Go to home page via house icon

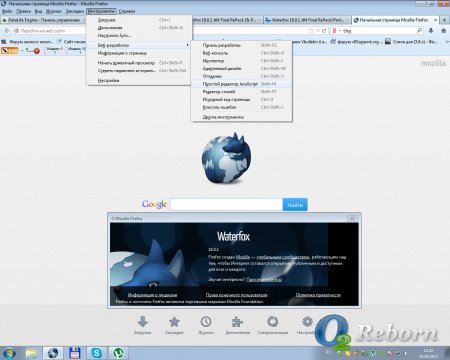tap(443, 31)
